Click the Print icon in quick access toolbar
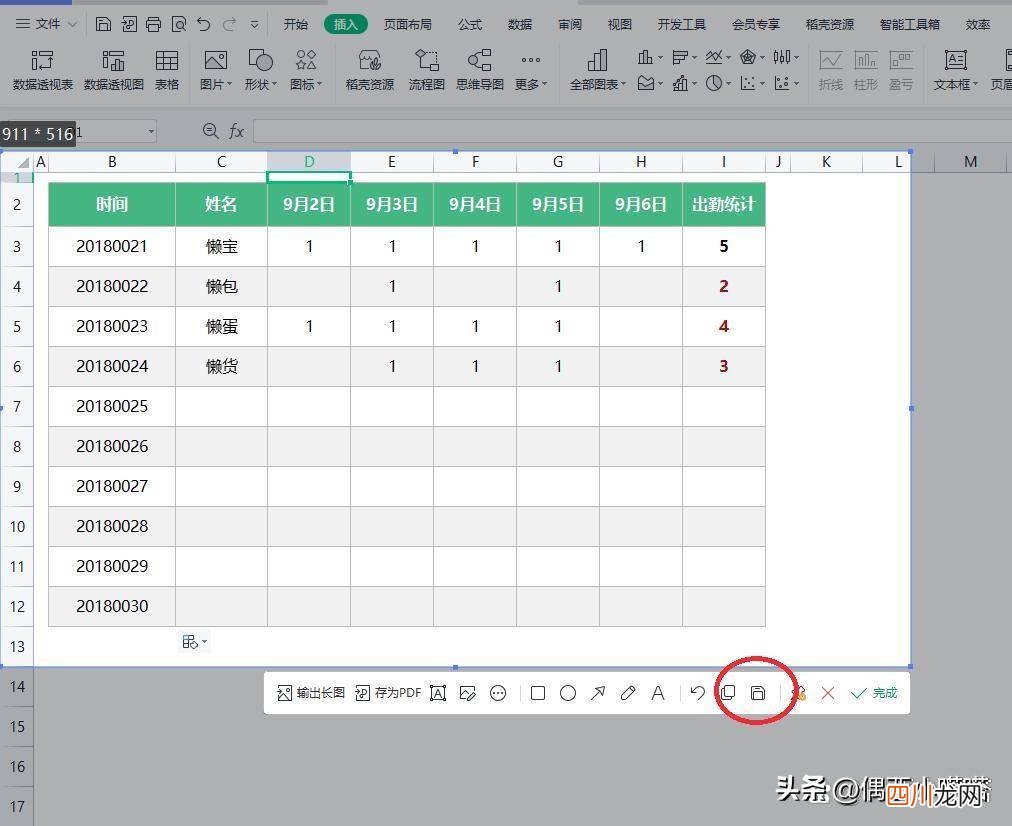The width and height of the screenshot is (1012, 826). [x=154, y=25]
